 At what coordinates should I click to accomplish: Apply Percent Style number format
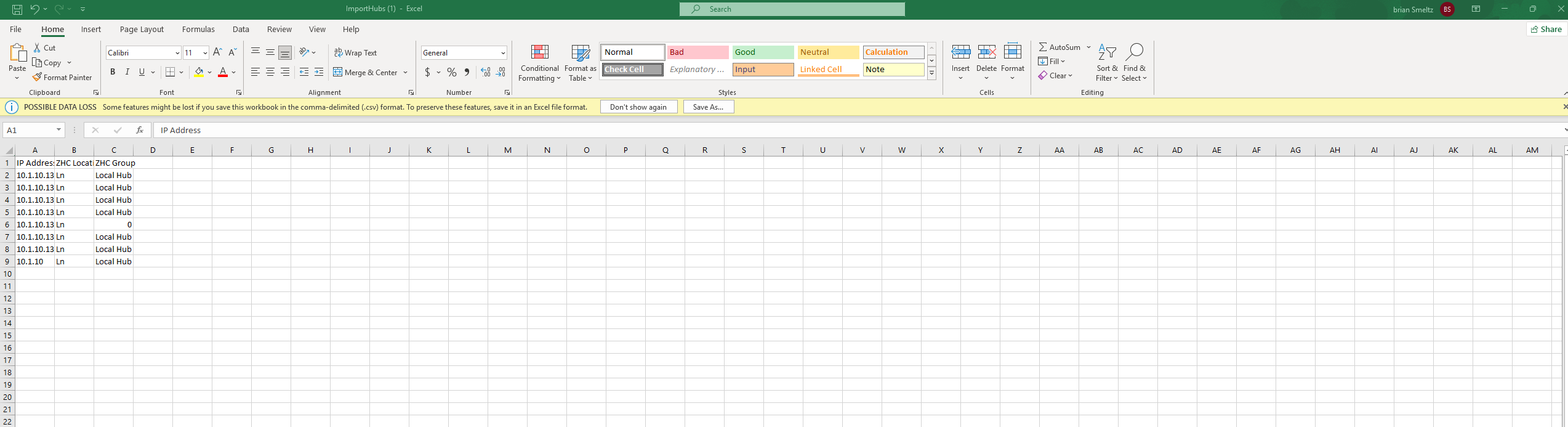click(x=452, y=73)
